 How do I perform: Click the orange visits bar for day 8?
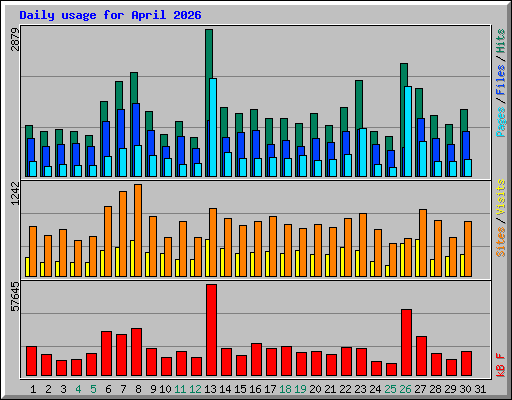point(138,230)
